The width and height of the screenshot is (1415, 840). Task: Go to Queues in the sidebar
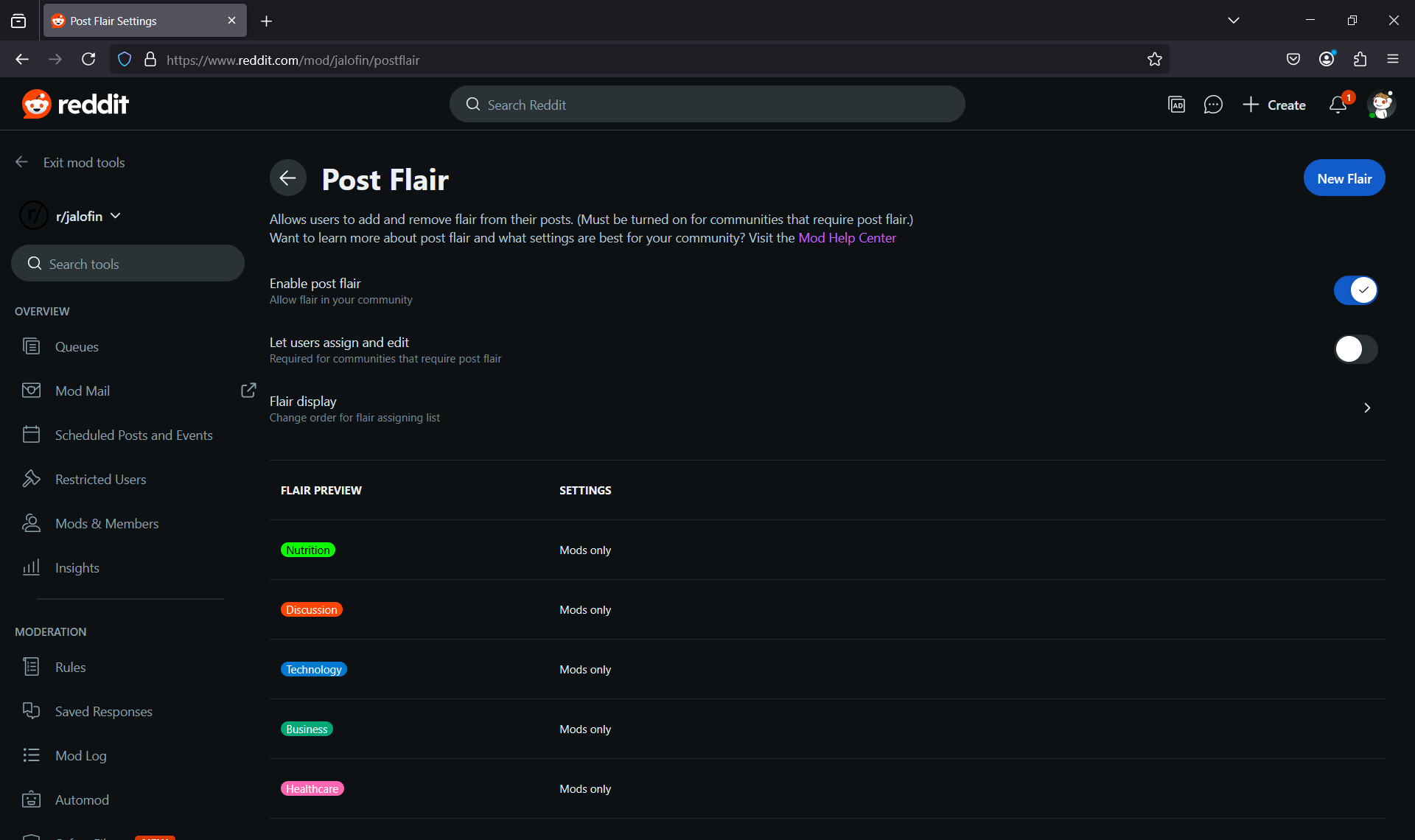(77, 346)
